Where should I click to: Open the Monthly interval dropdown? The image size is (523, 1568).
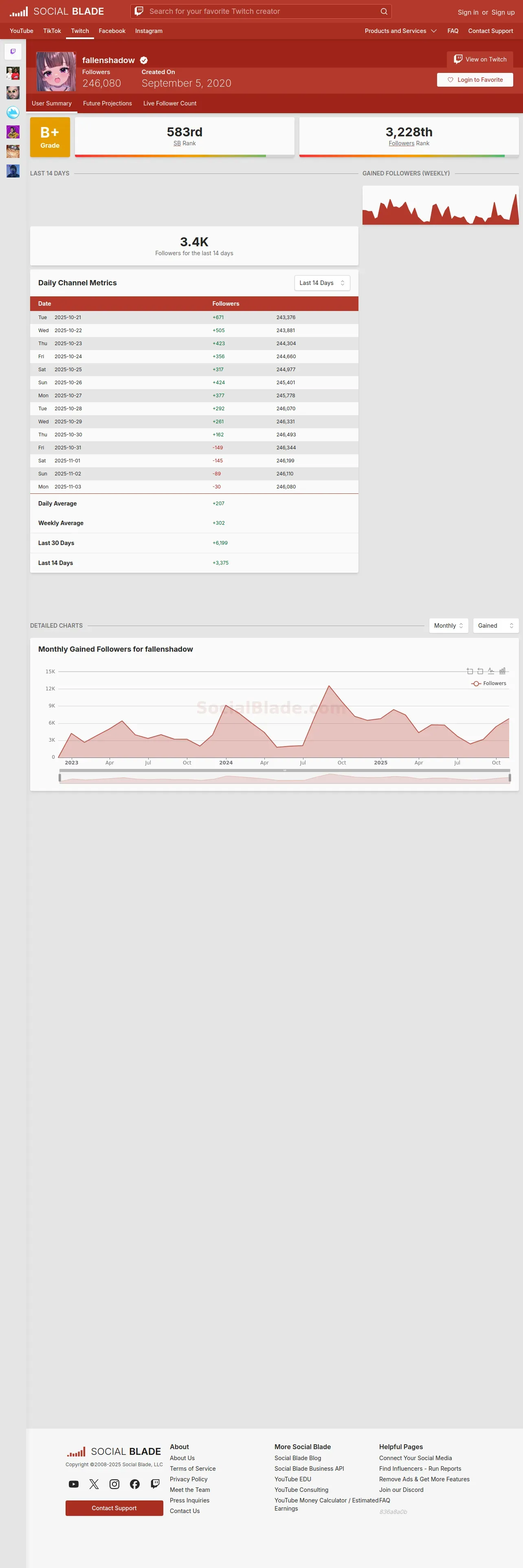pos(449,626)
